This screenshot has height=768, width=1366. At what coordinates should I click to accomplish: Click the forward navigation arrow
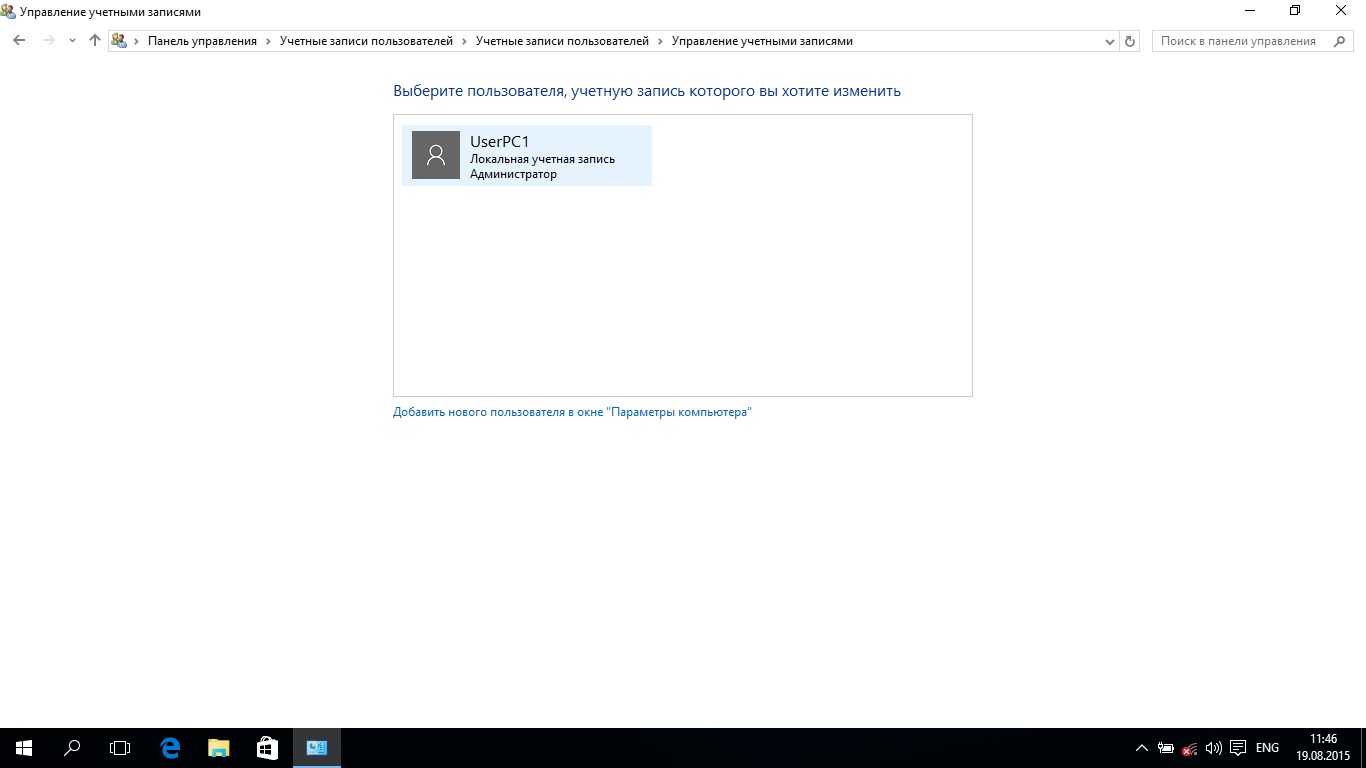point(48,41)
